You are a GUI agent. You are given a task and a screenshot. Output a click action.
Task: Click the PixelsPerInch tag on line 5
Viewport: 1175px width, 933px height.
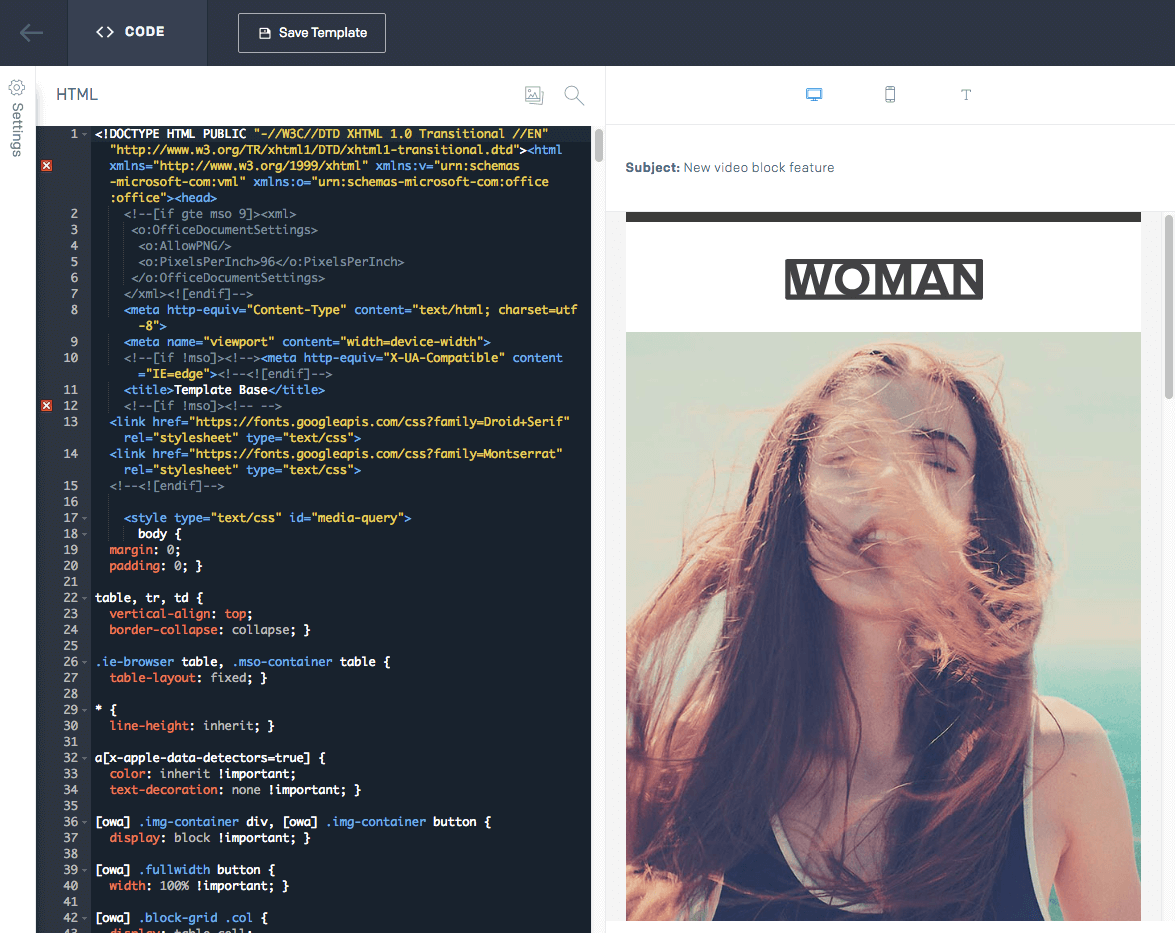[271, 262]
